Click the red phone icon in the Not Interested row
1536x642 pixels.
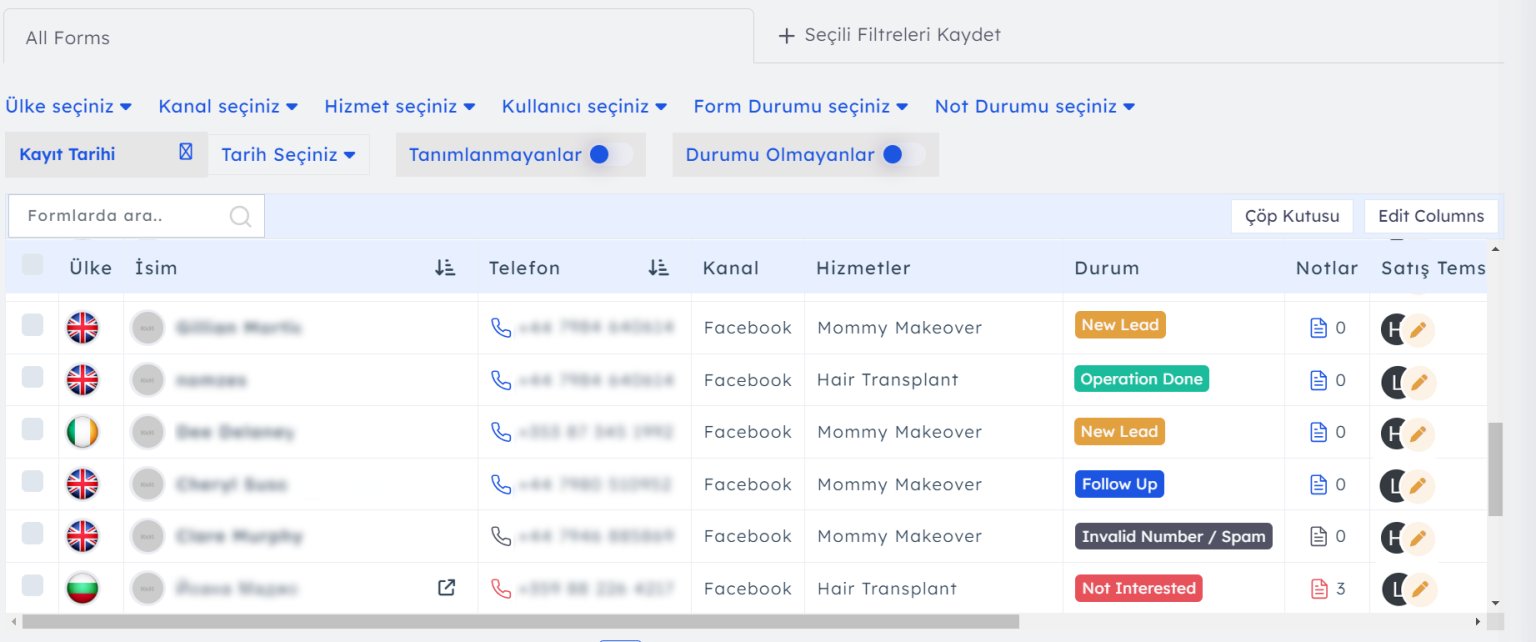[501, 589]
